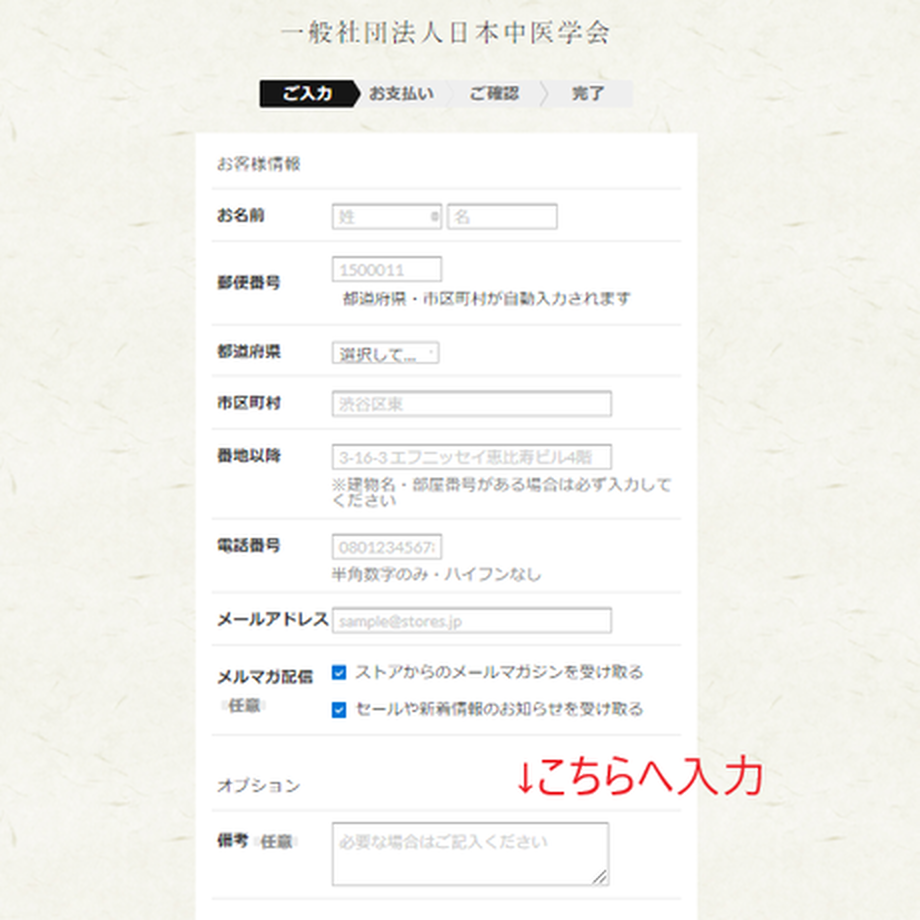Uncheck セールや新着情報のお知らせを受け取る checkbox
The image size is (920, 920).
click(339, 710)
